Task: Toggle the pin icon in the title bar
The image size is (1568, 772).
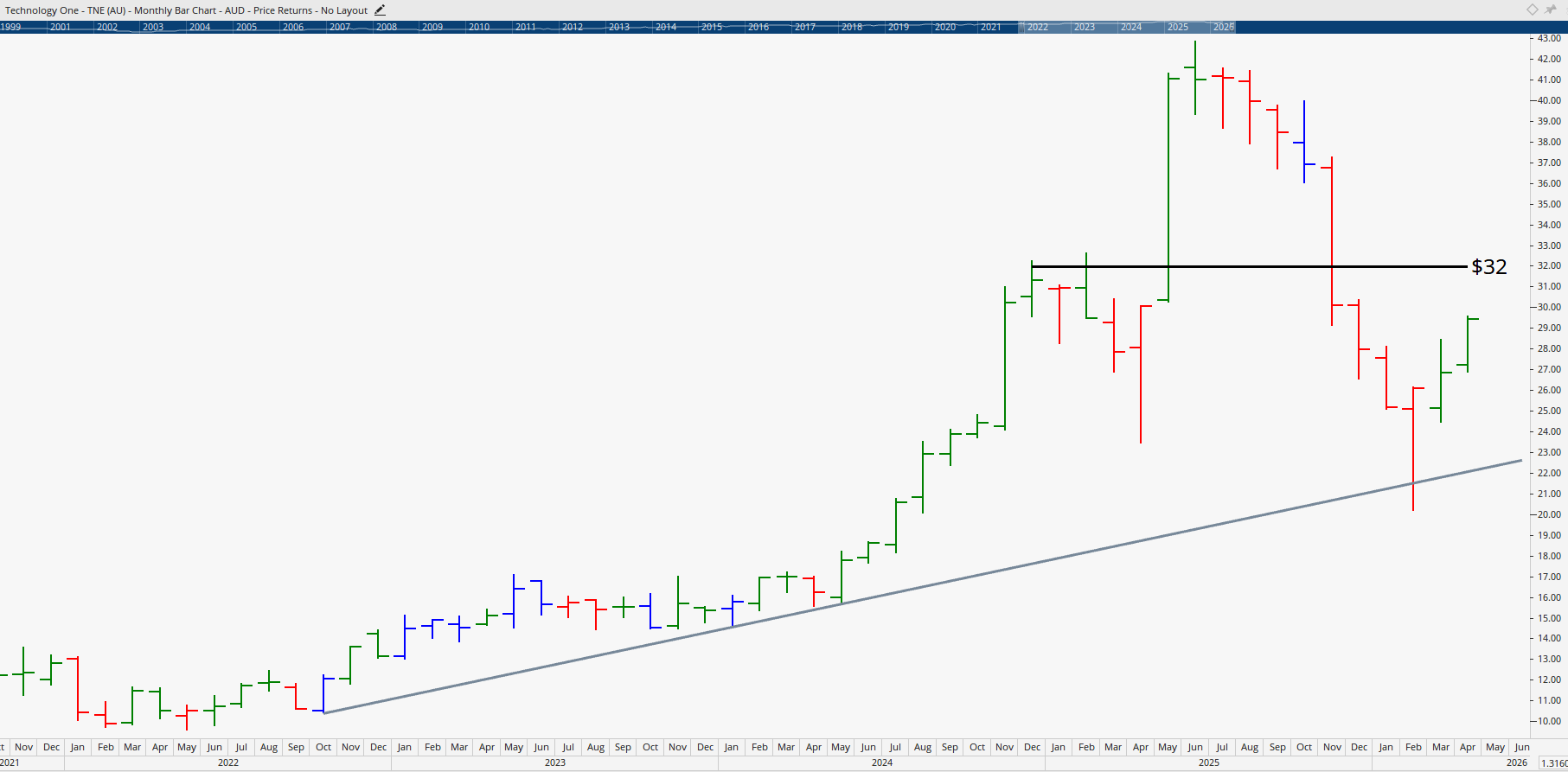Action: pyautogui.click(x=1550, y=10)
